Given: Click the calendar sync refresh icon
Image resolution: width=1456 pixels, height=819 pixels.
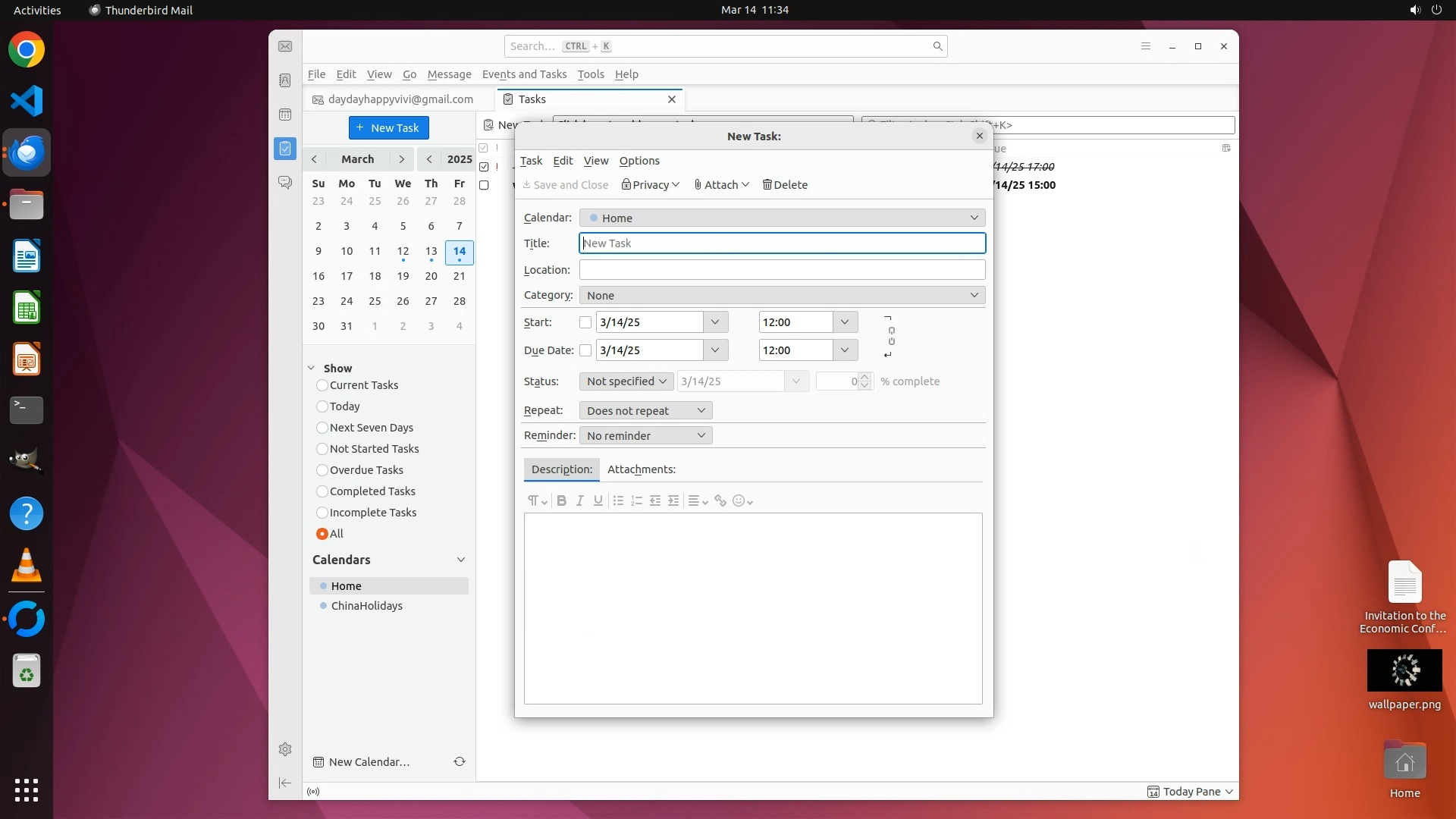Looking at the screenshot, I should point(459,761).
